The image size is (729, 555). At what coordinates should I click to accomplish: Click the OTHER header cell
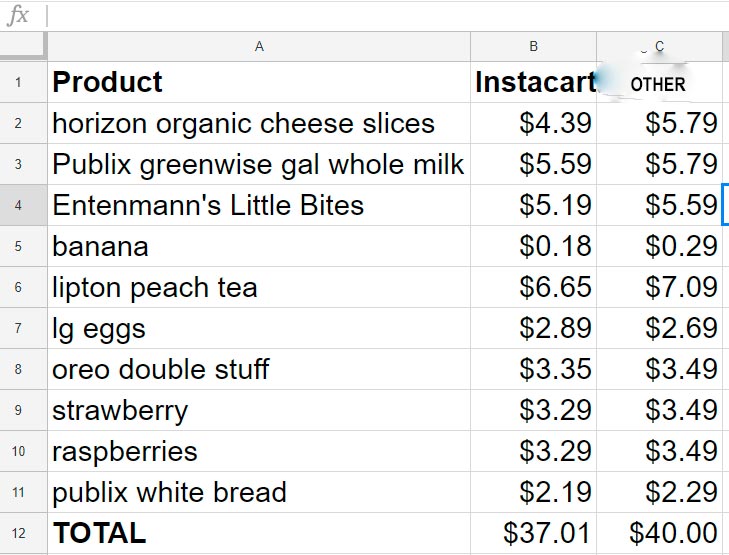(659, 83)
